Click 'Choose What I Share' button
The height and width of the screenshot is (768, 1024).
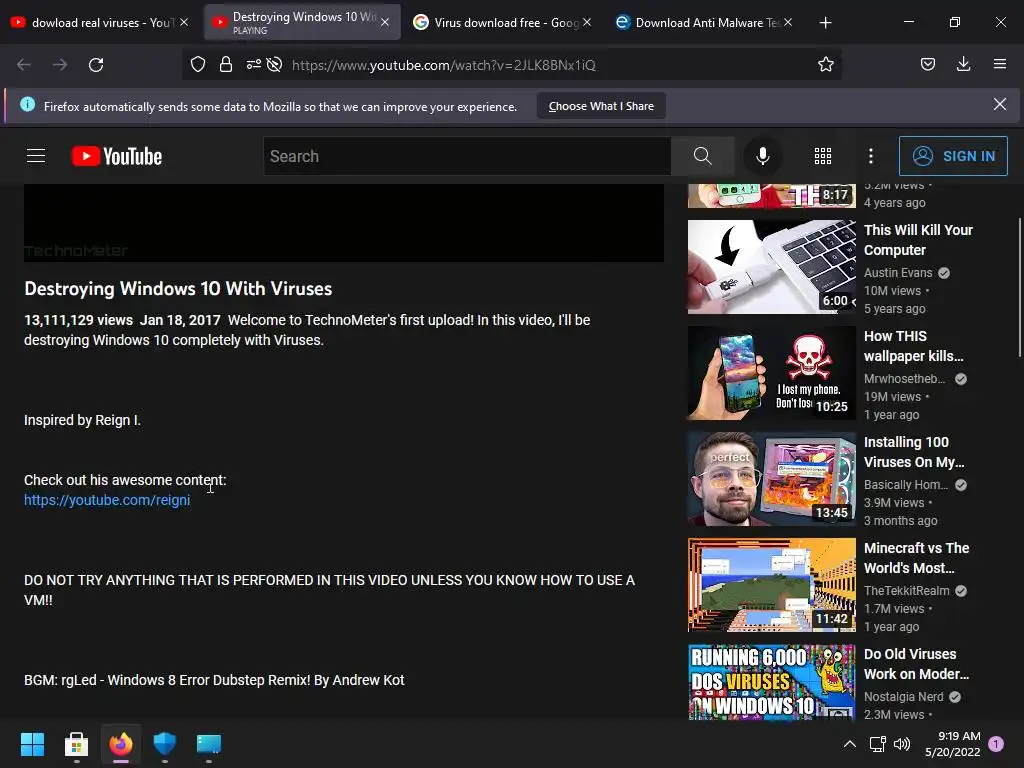601,106
